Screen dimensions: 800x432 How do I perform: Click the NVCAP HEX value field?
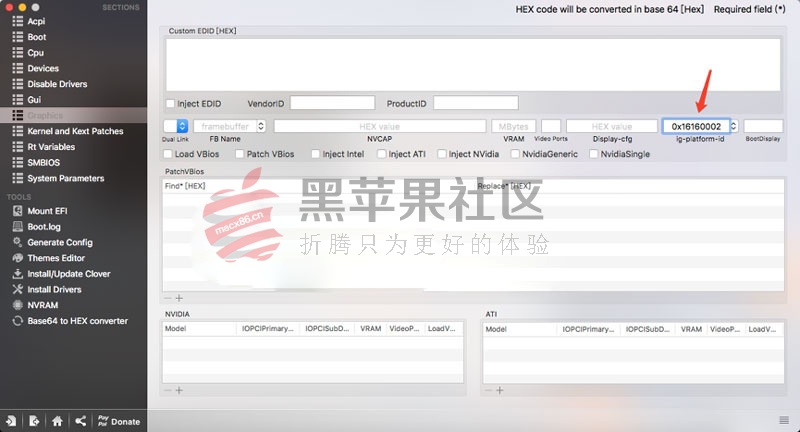[x=380, y=126]
